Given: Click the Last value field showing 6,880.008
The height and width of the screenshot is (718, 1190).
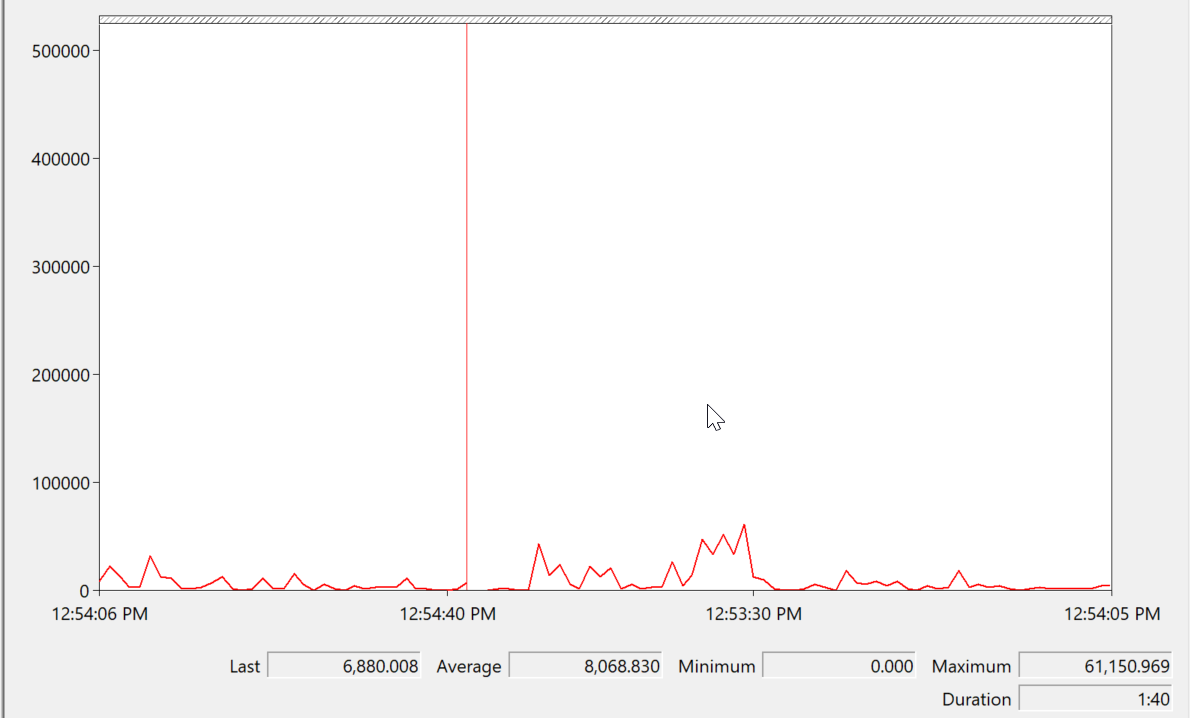Looking at the screenshot, I should [x=345, y=665].
